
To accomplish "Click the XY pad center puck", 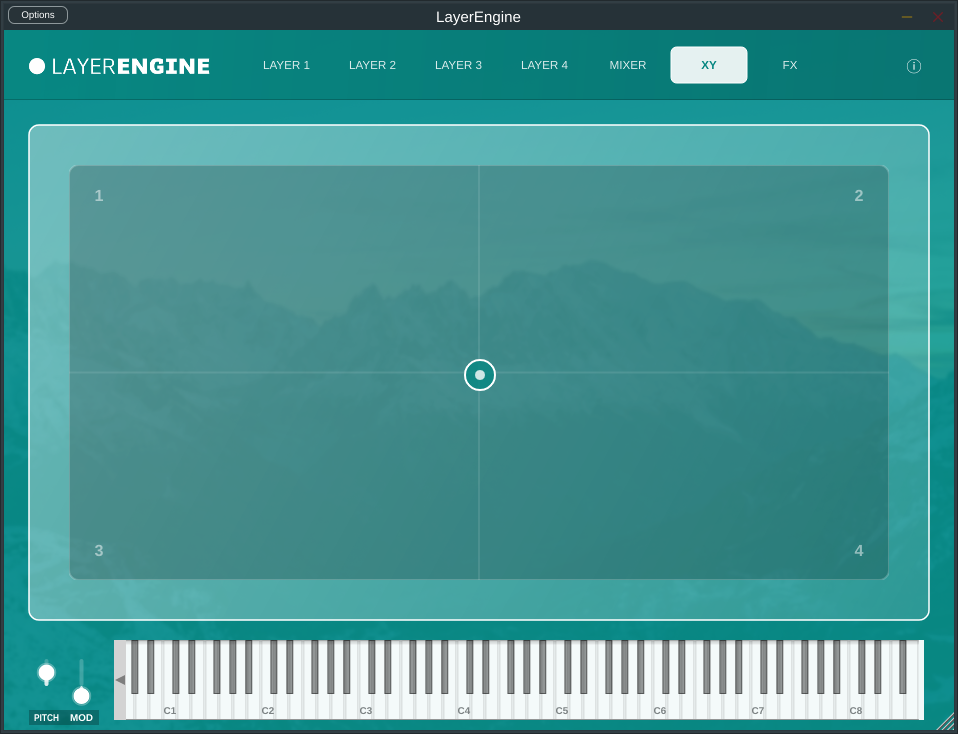I will coord(480,375).
